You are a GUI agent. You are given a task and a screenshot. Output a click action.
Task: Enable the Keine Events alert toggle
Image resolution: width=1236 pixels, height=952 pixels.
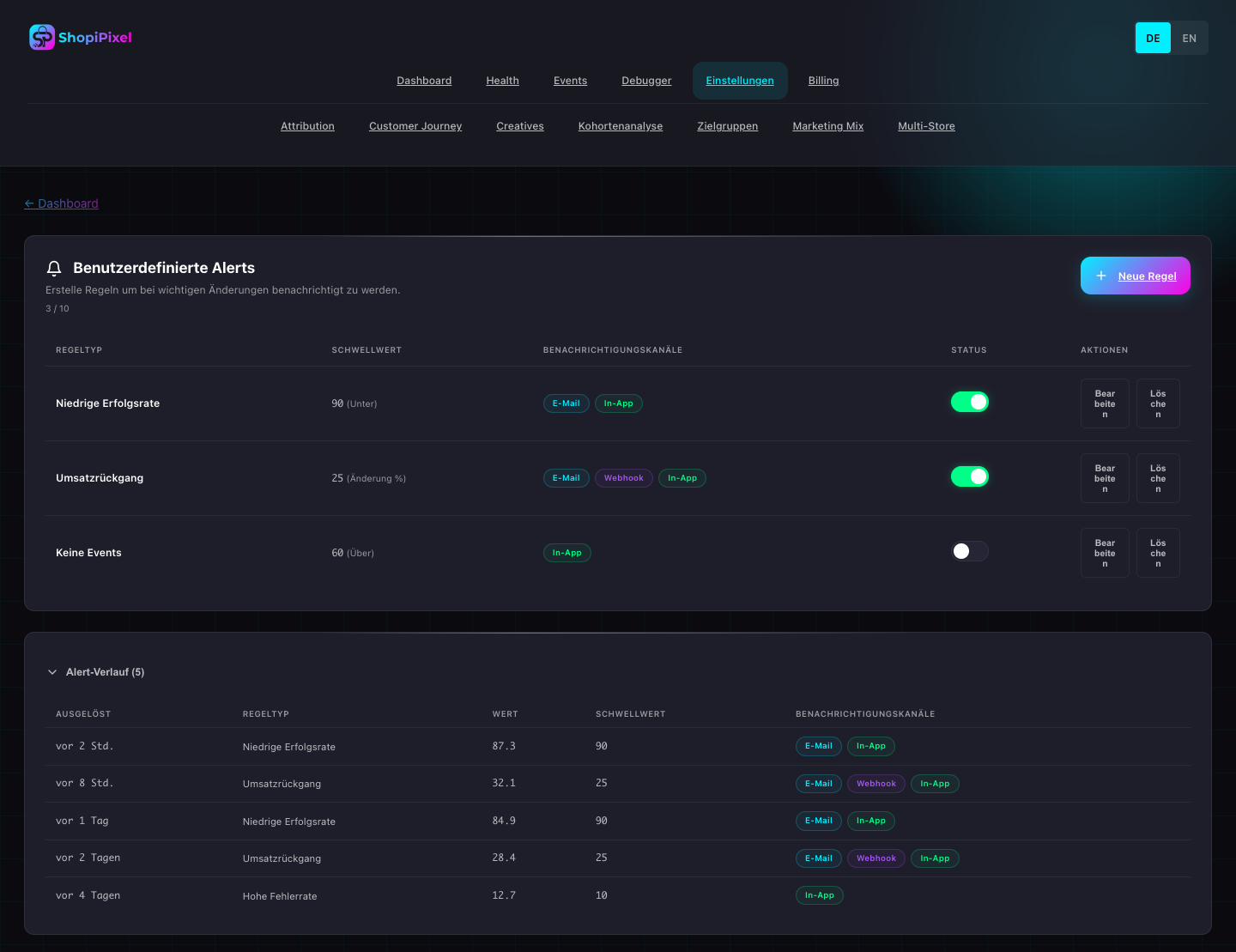coord(969,551)
